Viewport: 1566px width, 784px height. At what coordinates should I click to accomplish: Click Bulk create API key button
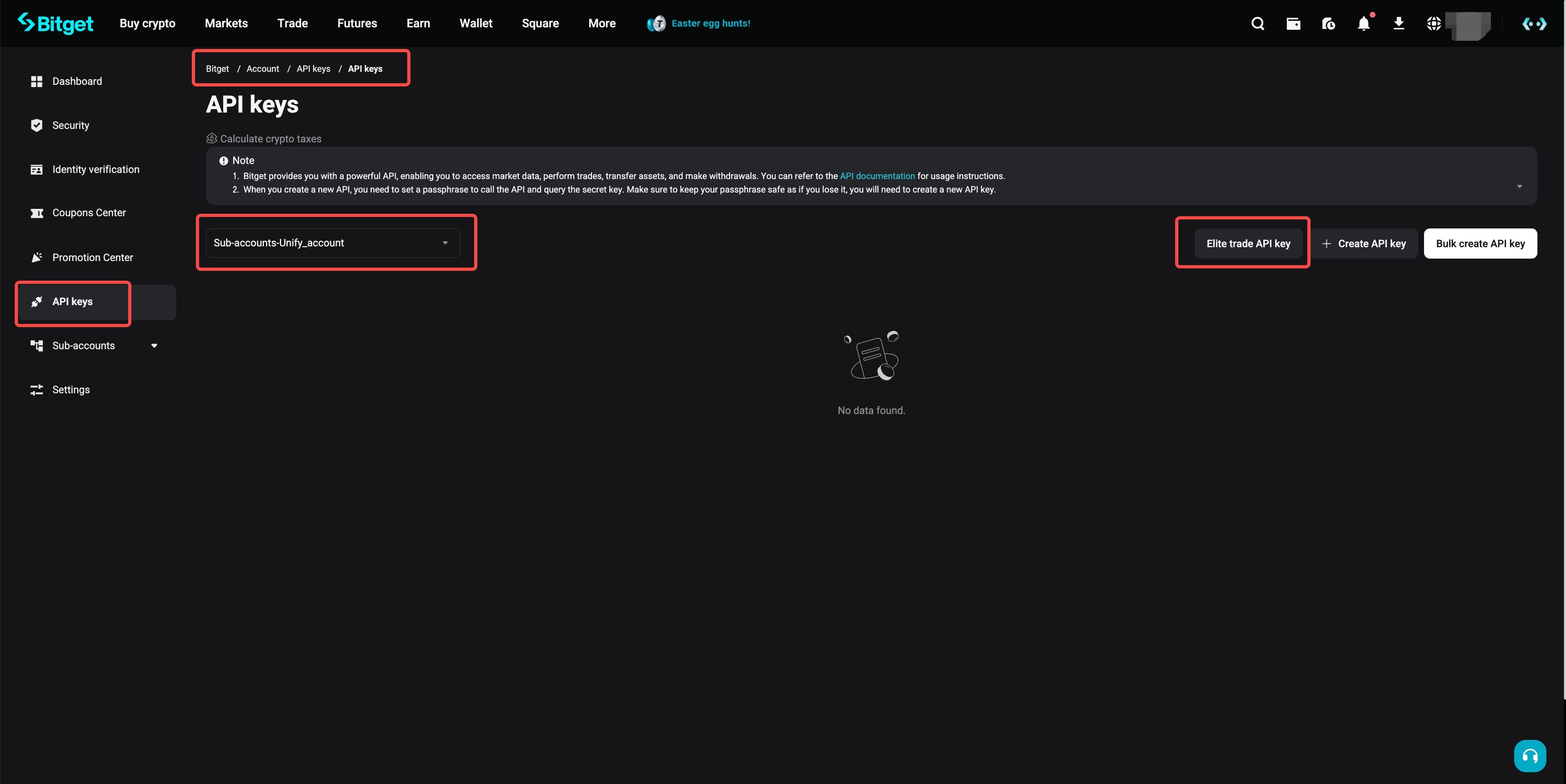click(x=1479, y=244)
